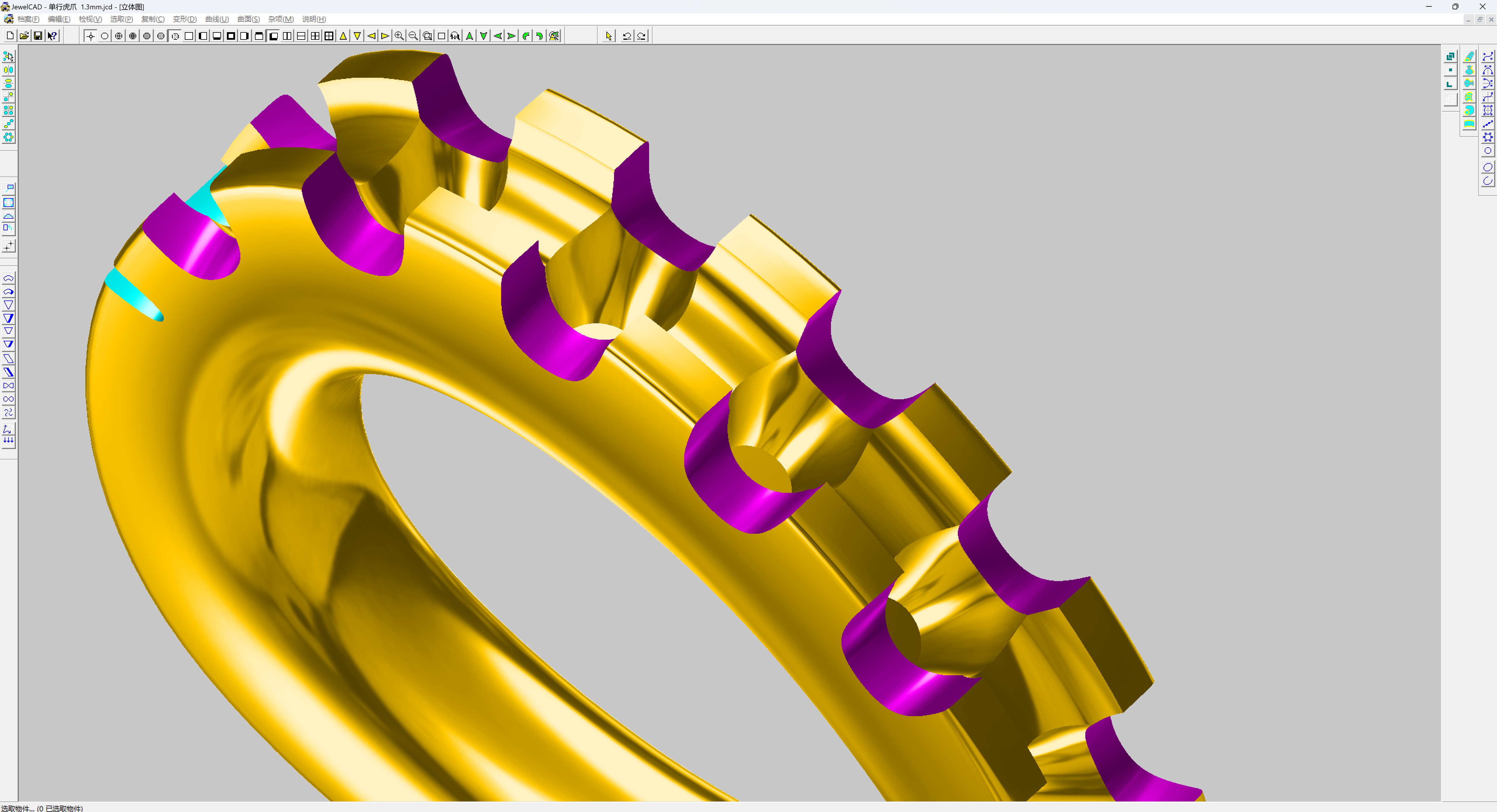Open the 变形(D) deform menu
Image resolution: width=1497 pixels, height=812 pixels.
pyautogui.click(x=185, y=19)
